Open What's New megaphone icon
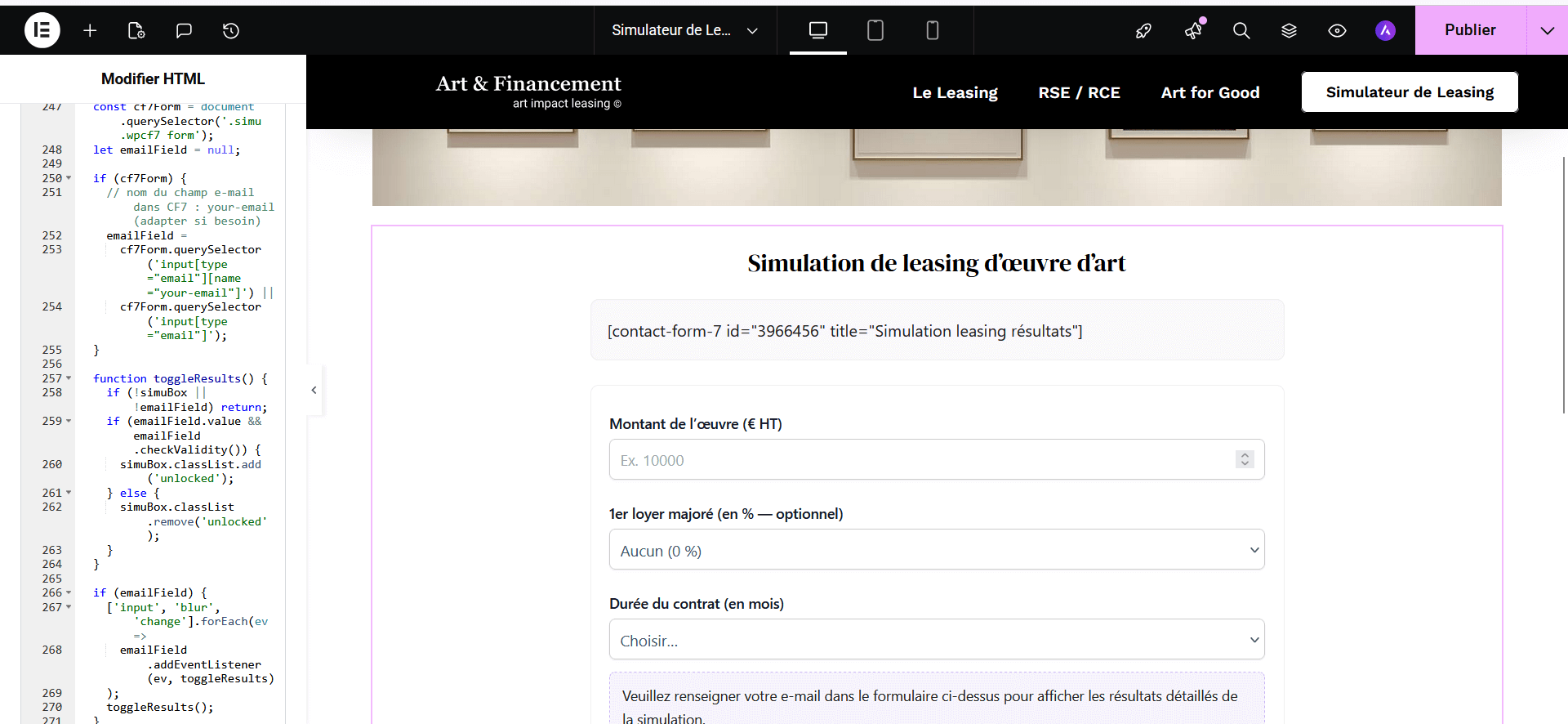This screenshot has width=1568, height=724. [1193, 30]
